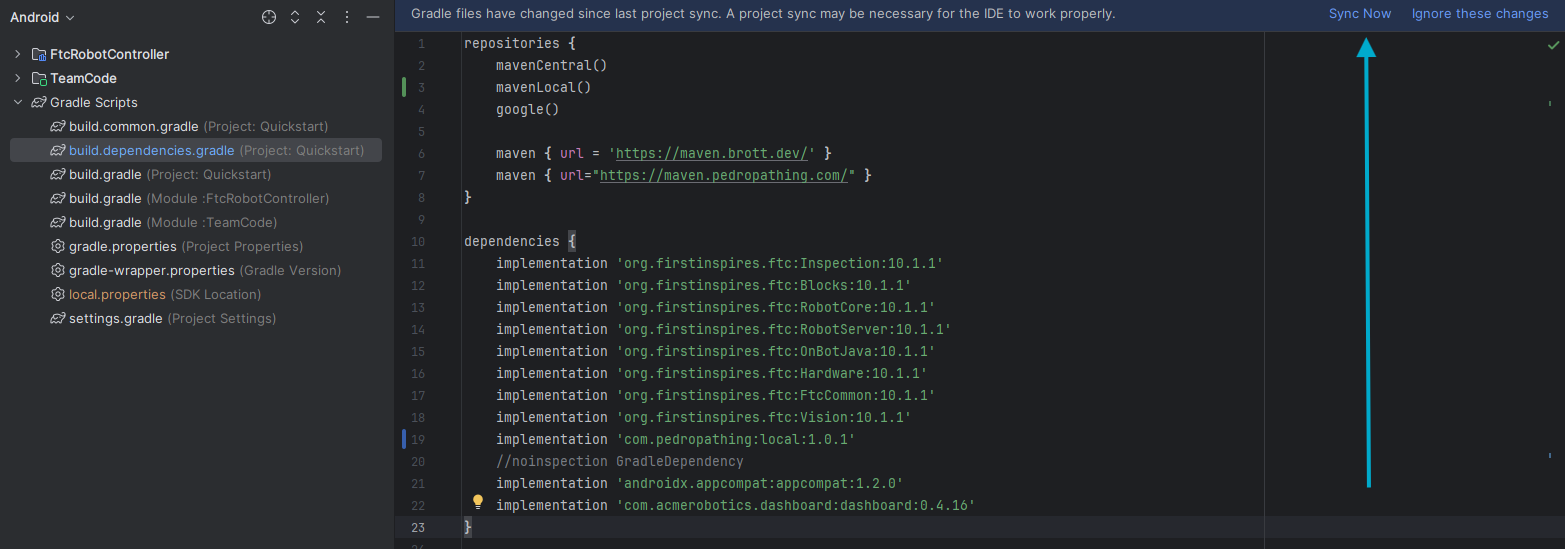Open the project panel options kebab menu

coord(347,17)
